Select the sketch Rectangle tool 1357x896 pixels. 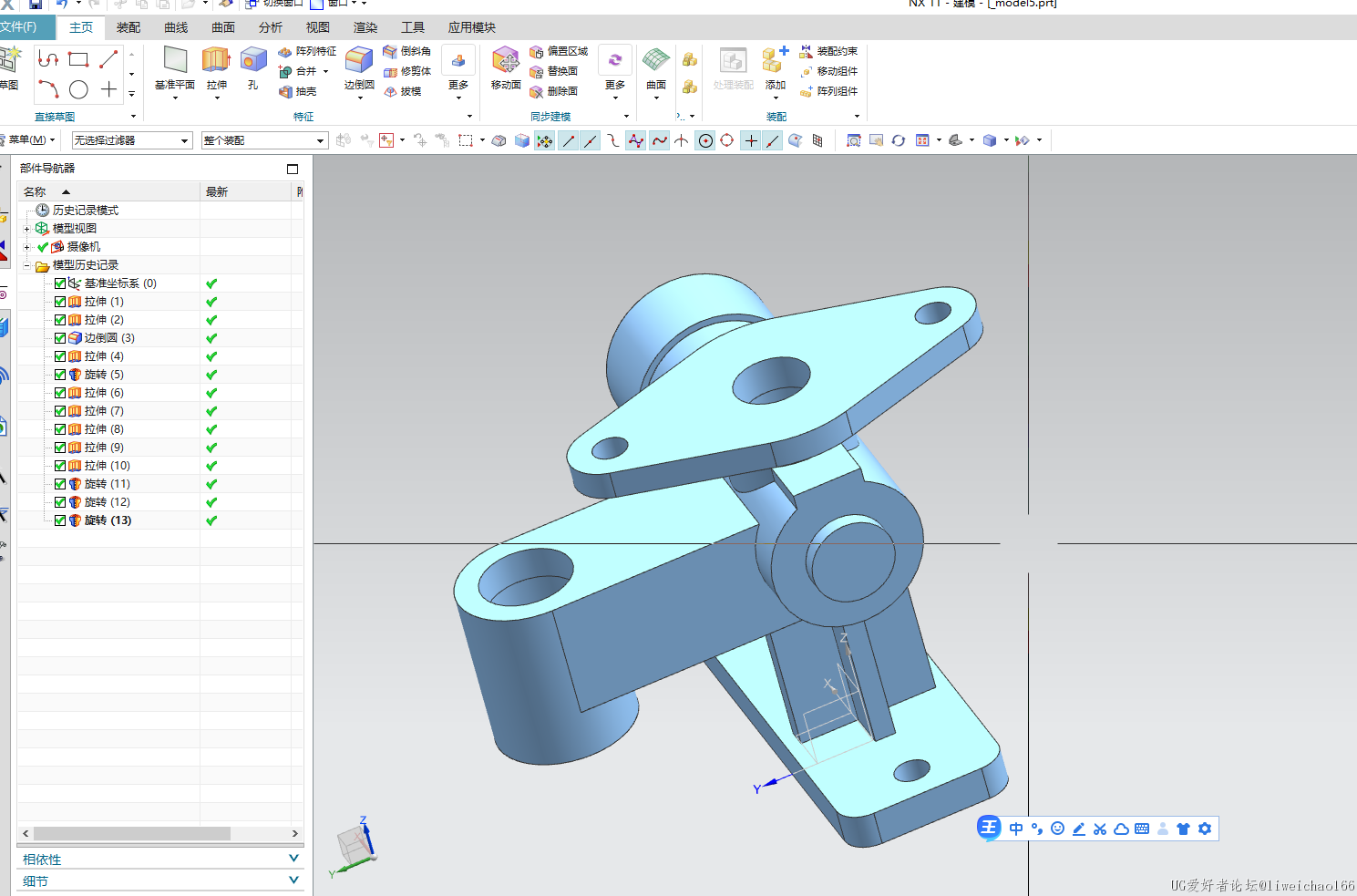78,60
